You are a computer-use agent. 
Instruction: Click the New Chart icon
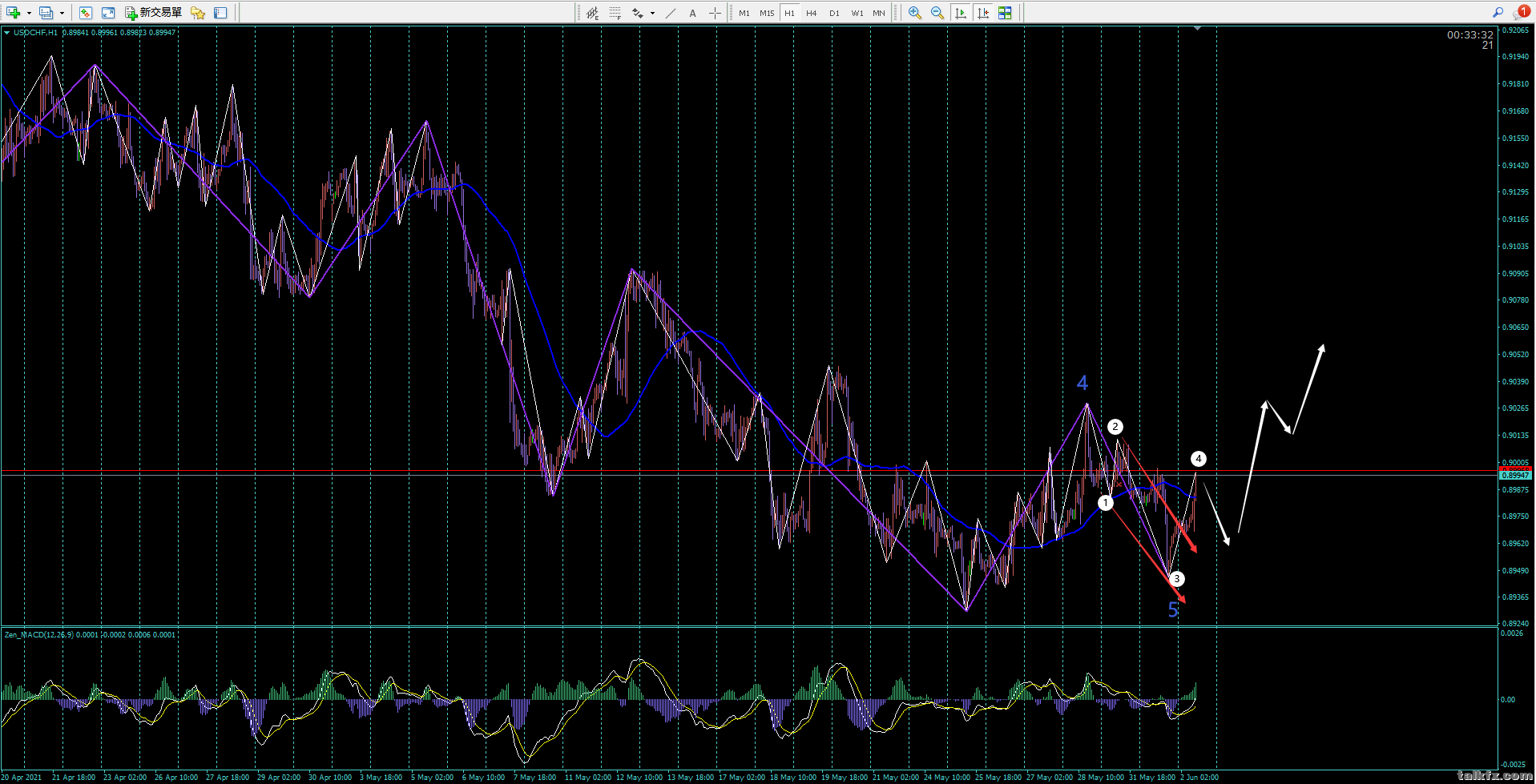click(13, 13)
